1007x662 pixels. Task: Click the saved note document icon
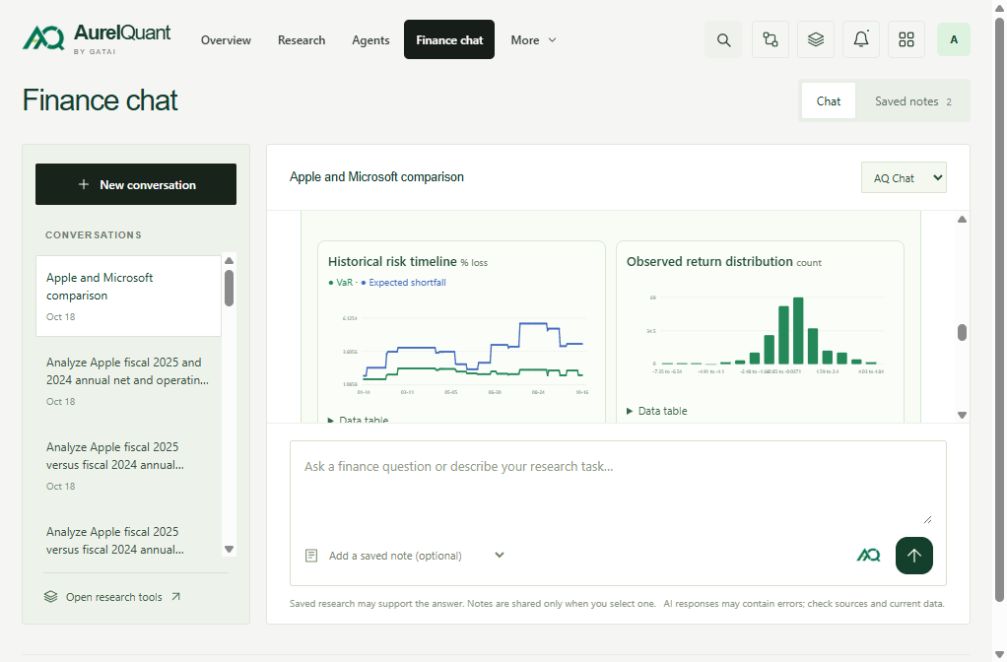311,555
